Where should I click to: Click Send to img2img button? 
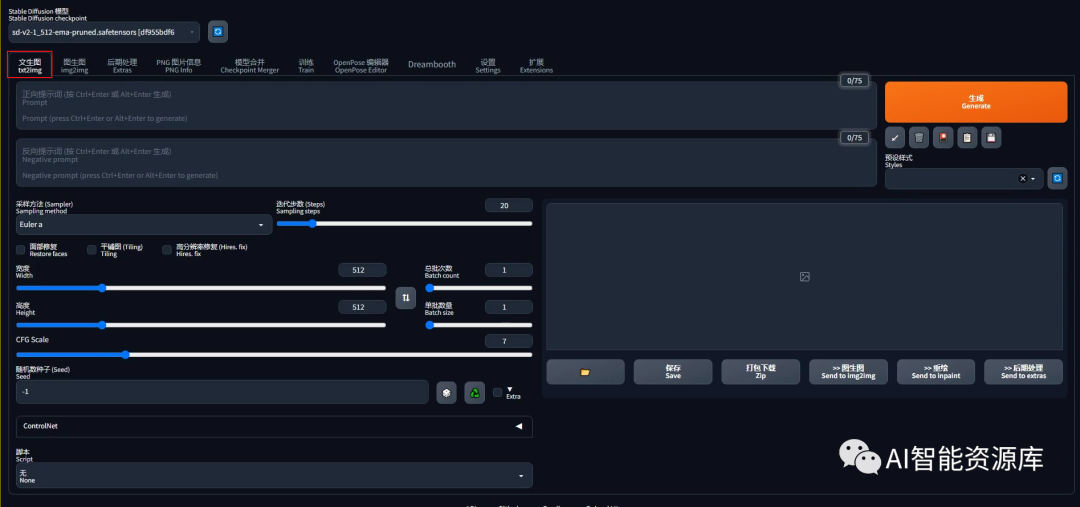tap(848, 372)
